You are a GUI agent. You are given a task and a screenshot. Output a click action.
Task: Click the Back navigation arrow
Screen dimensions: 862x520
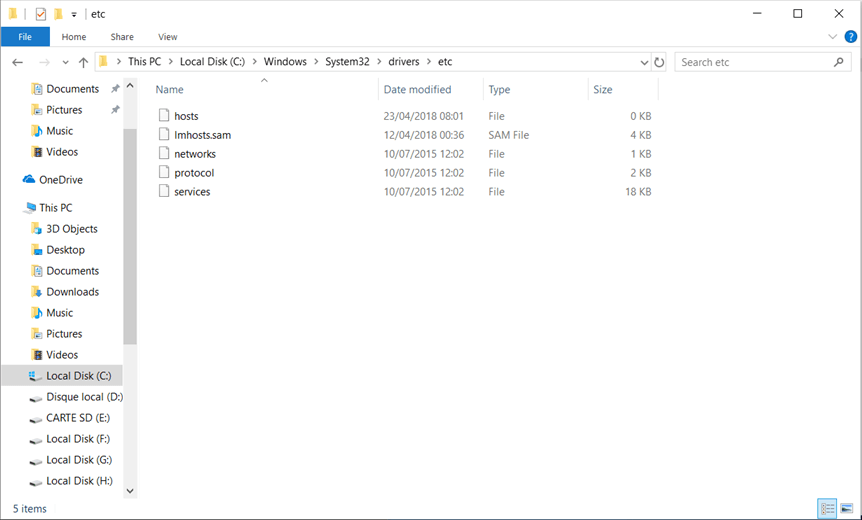pos(17,62)
